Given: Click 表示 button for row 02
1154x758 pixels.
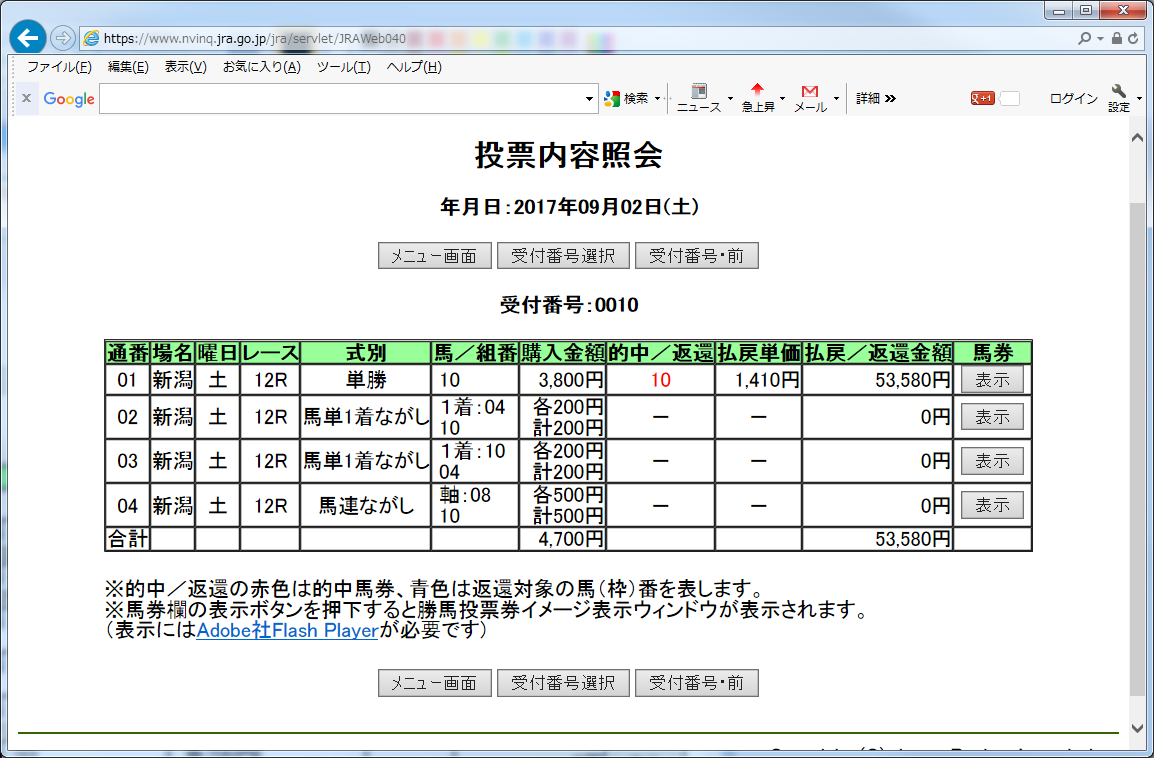Looking at the screenshot, I should click(992, 417).
